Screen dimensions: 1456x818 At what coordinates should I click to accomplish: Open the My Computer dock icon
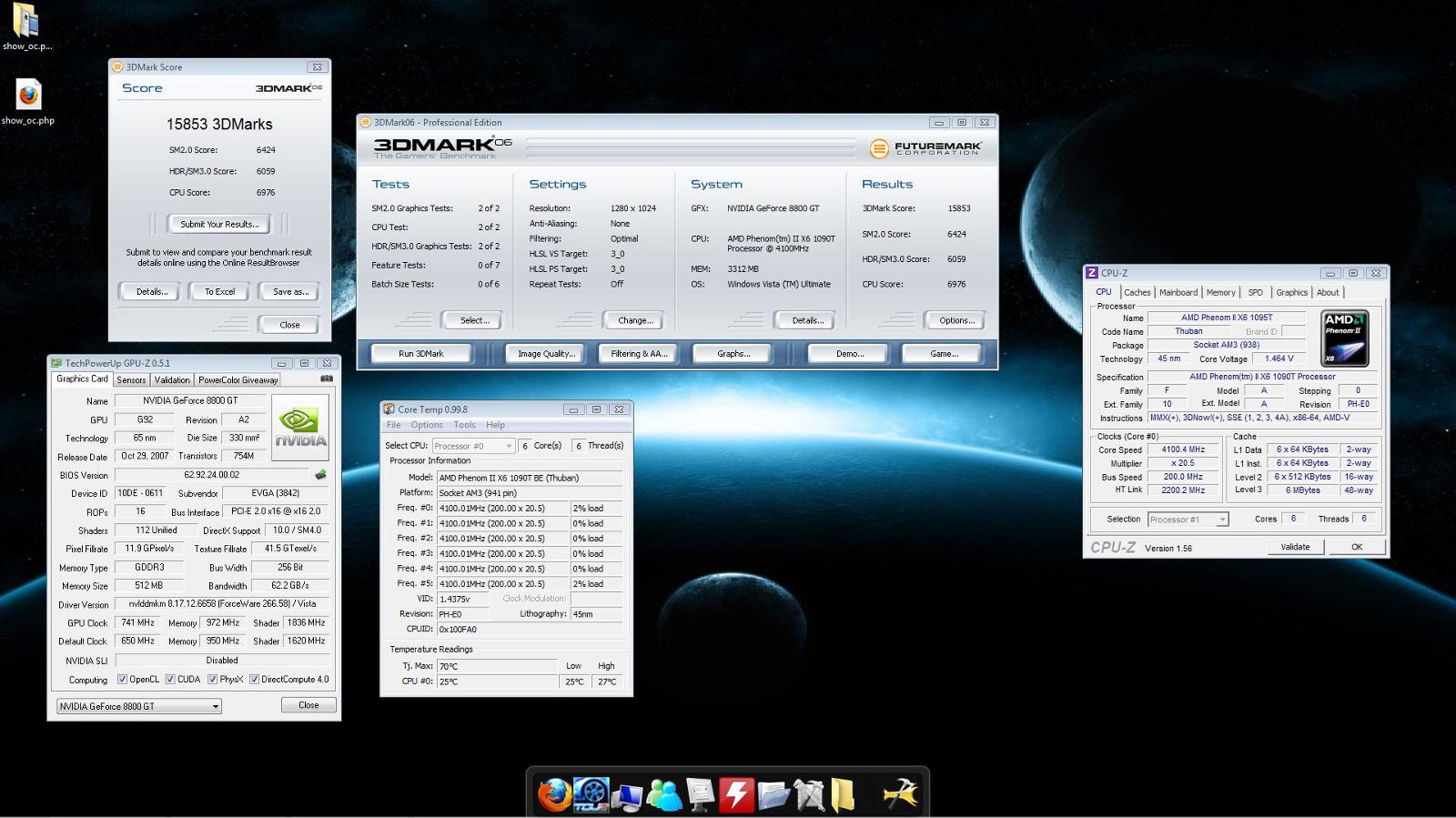point(627,796)
